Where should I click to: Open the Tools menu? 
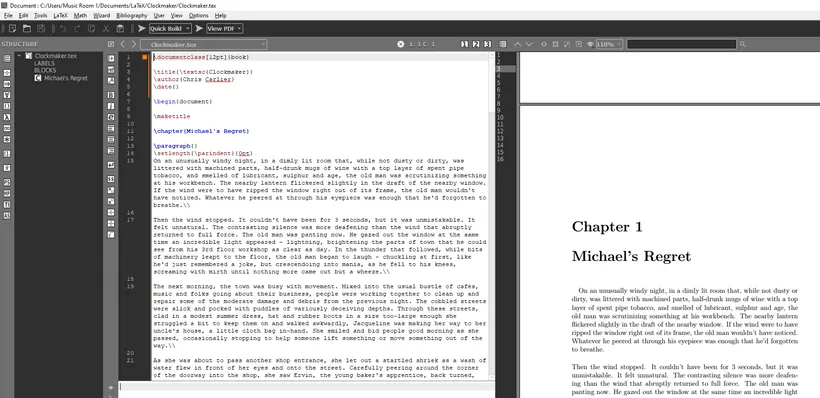point(40,16)
